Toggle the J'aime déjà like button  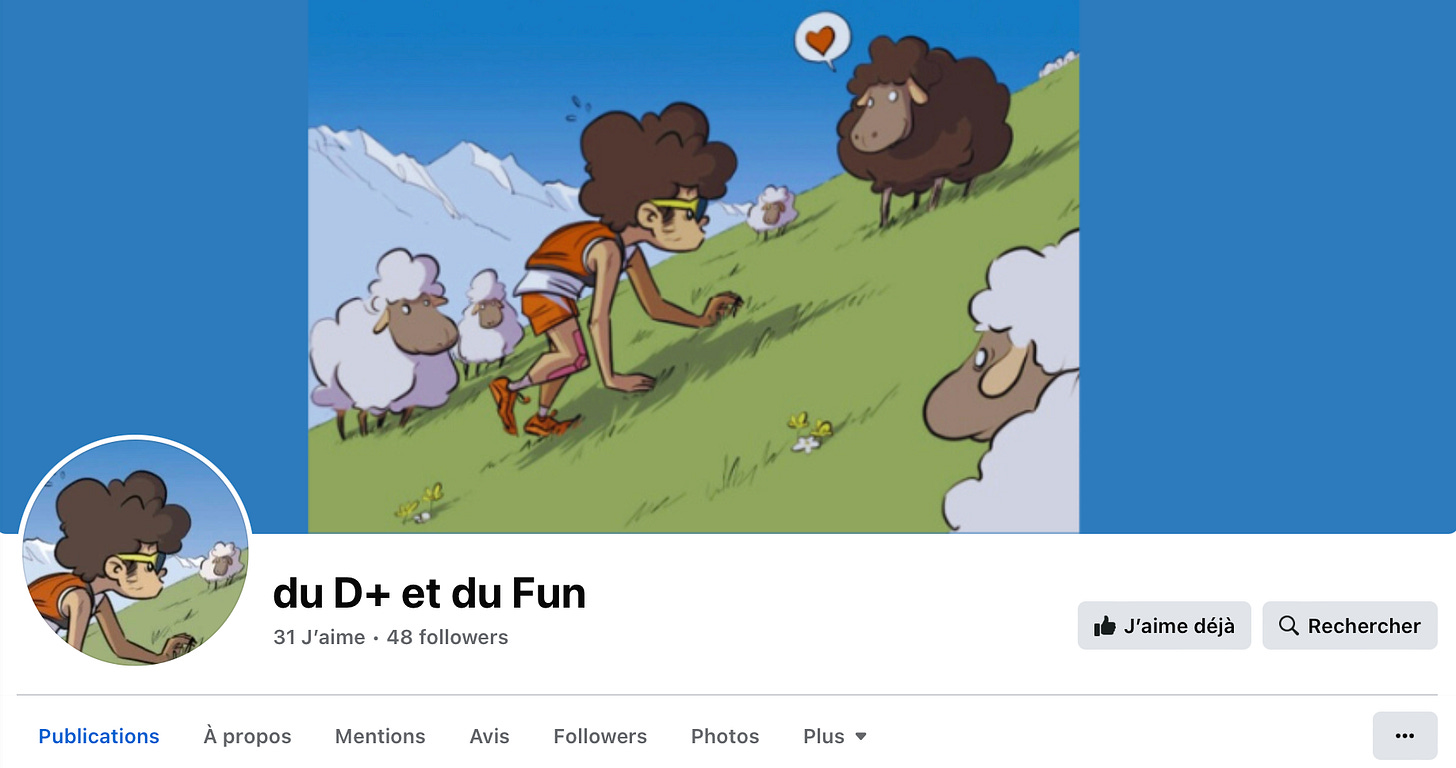point(1164,626)
